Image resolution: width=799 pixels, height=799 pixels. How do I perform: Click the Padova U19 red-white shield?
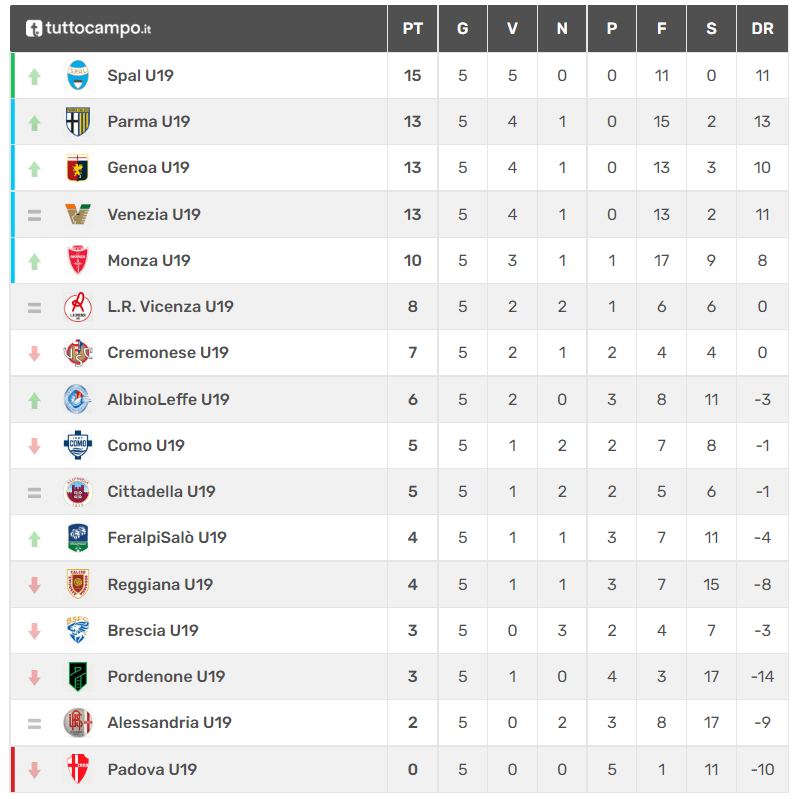(x=78, y=769)
